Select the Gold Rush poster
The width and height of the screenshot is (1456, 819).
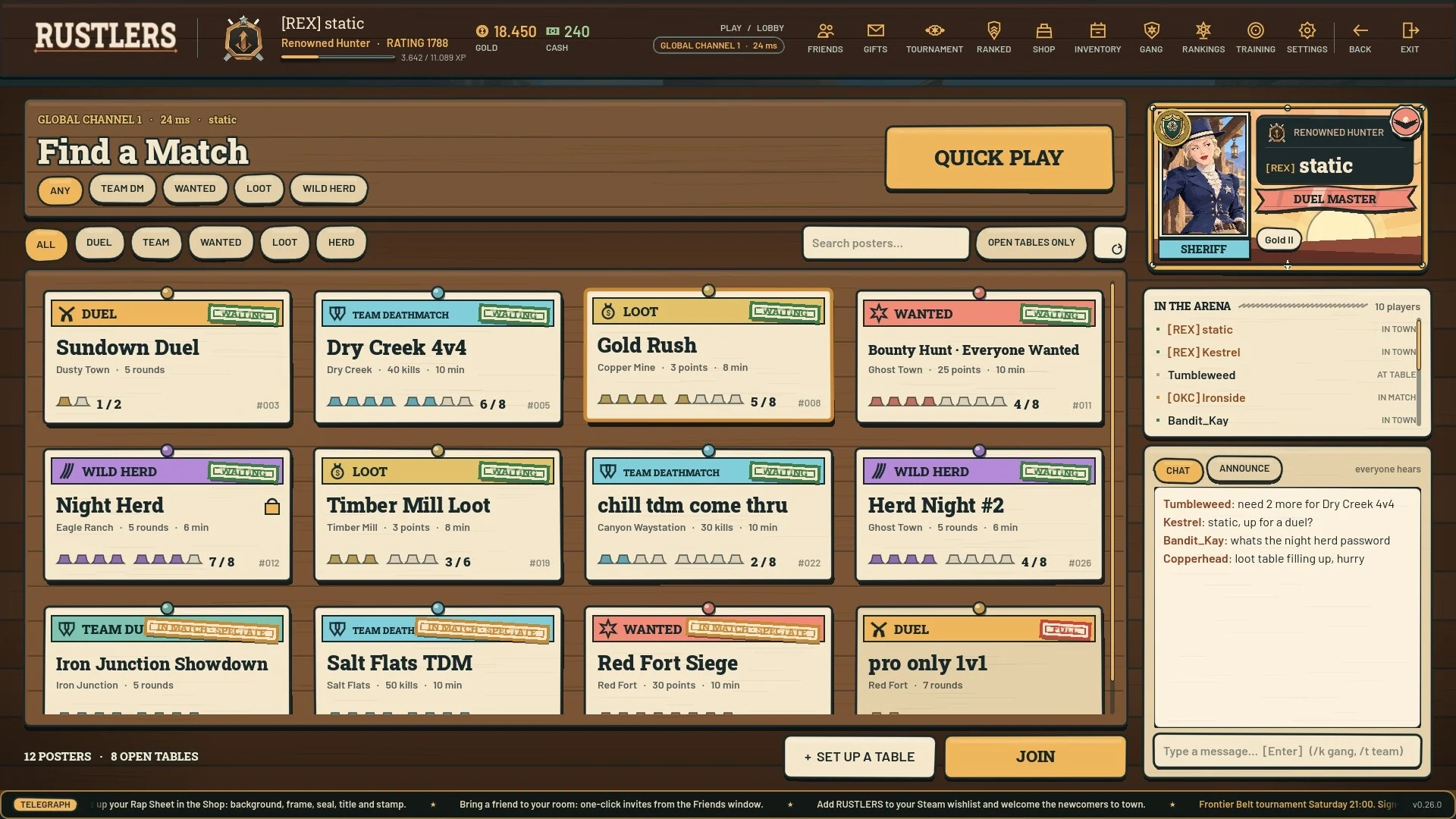click(708, 354)
